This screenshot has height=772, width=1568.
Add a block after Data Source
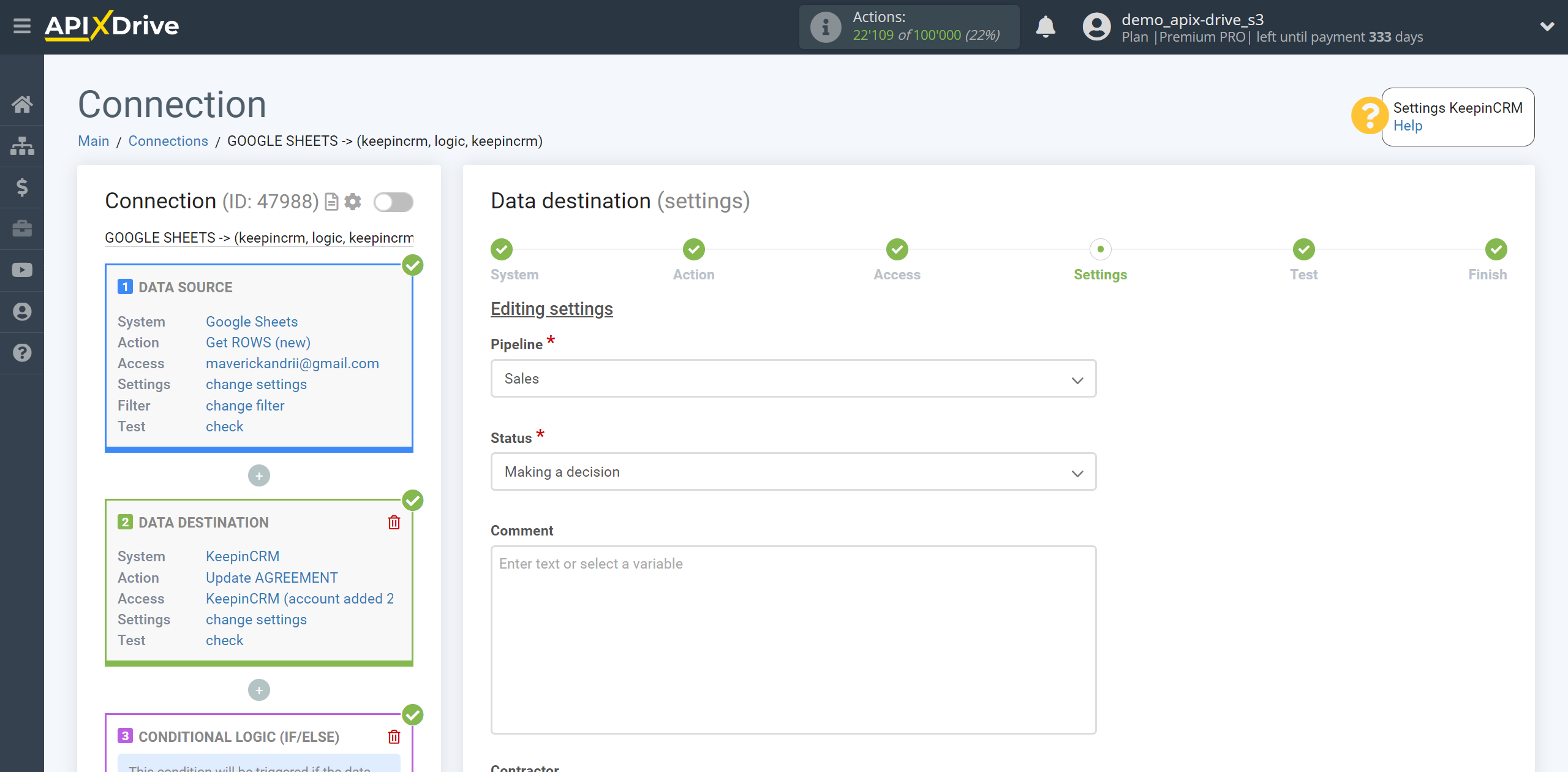(x=259, y=476)
